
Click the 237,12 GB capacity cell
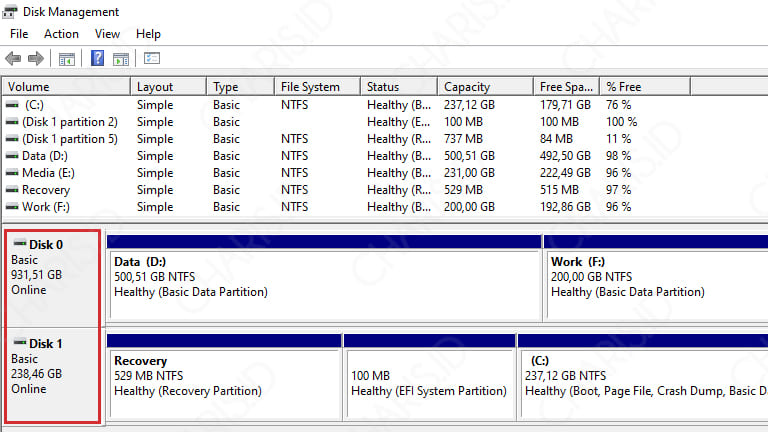pos(469,105)
